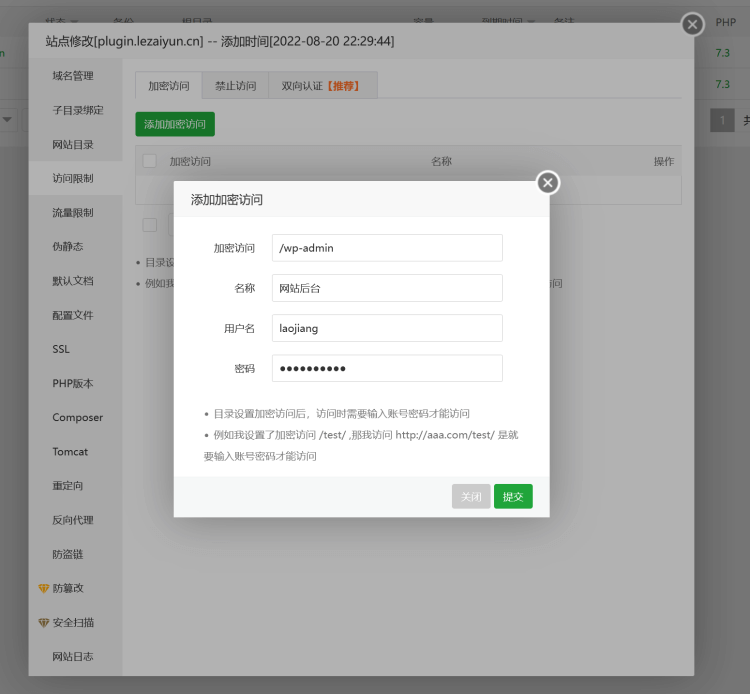Close the site modification window X icon
Viewport: 750px width, 694px height.
(692, 24)
